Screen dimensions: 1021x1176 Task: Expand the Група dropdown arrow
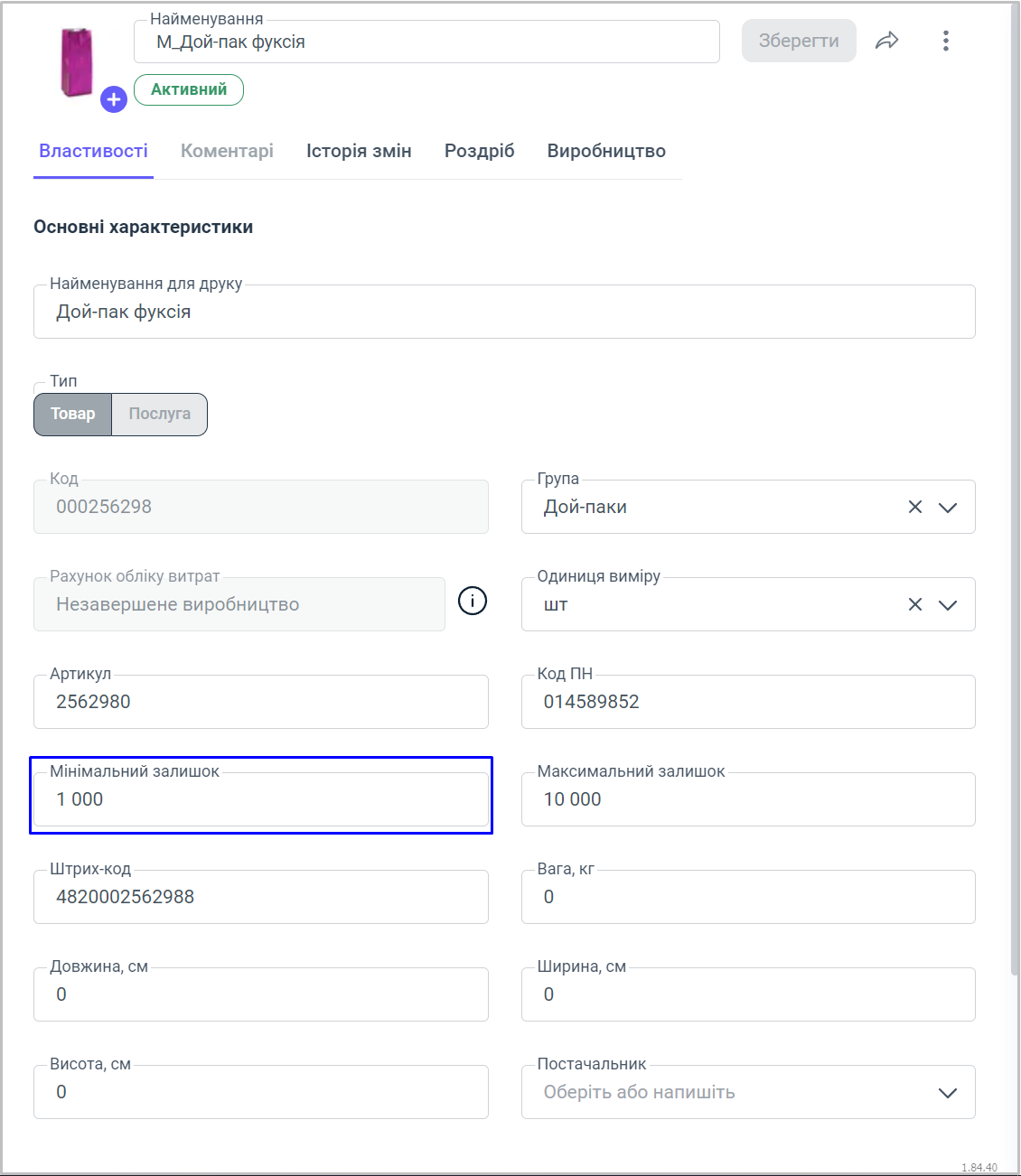point(948,508)
